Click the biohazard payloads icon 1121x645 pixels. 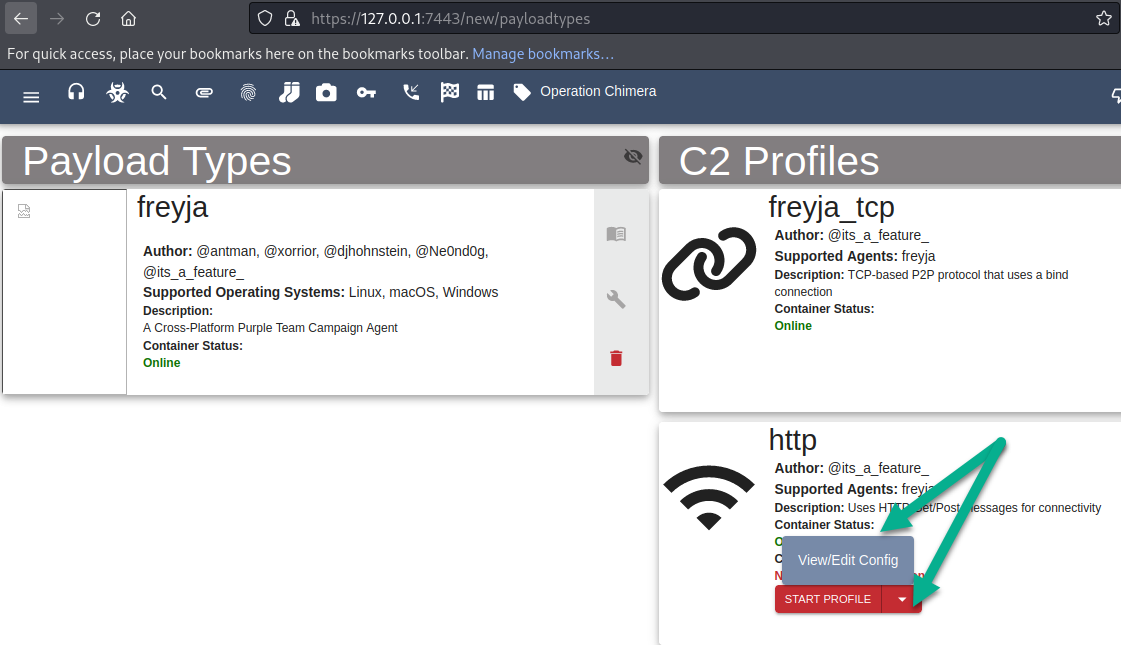[118, 93]
